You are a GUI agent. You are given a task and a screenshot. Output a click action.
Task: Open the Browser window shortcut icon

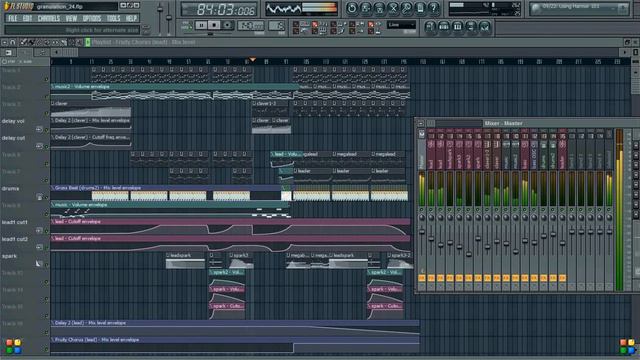(471, 27)
